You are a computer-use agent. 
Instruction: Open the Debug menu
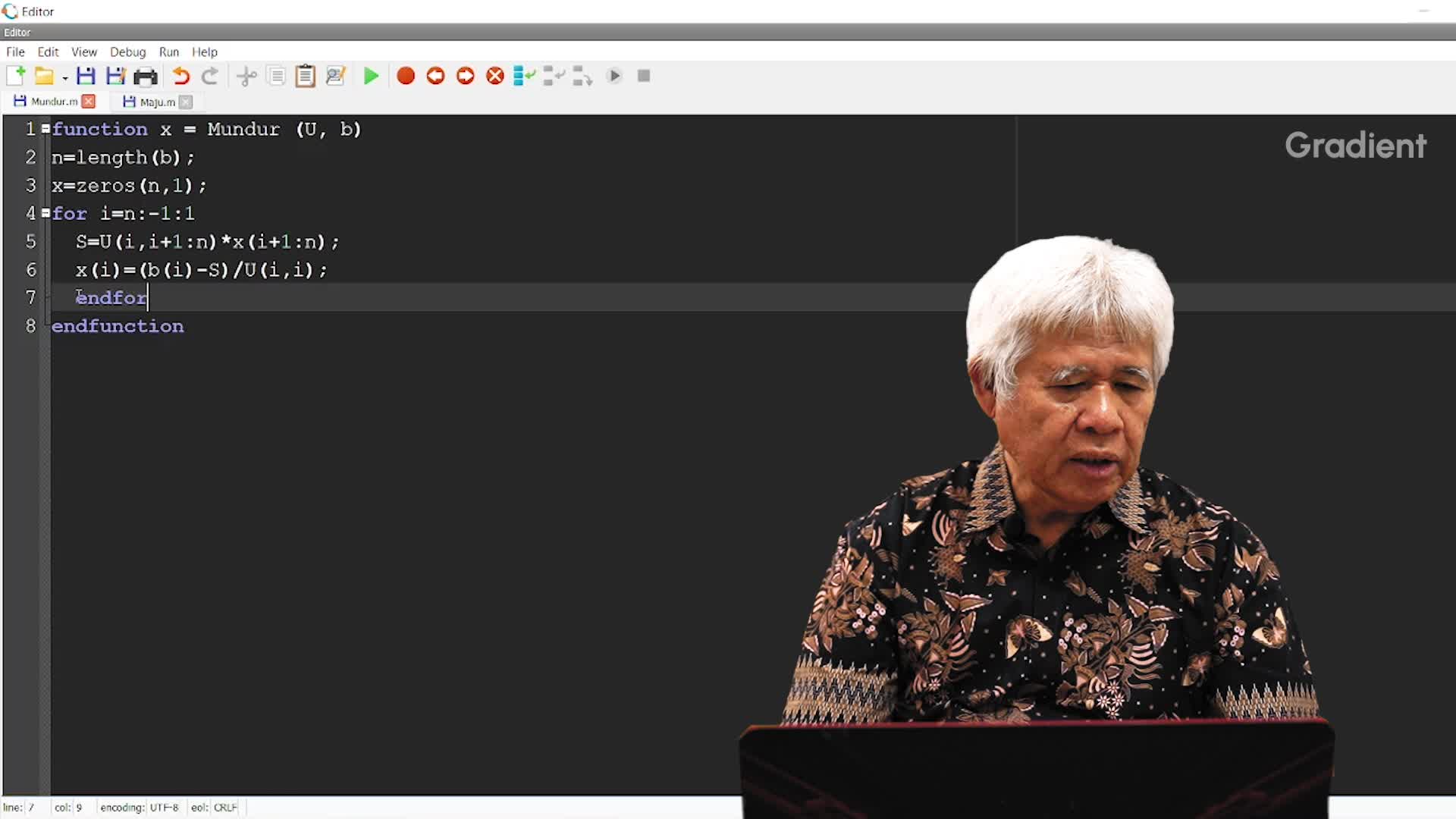pyautogui.click(x=127, y=51)
